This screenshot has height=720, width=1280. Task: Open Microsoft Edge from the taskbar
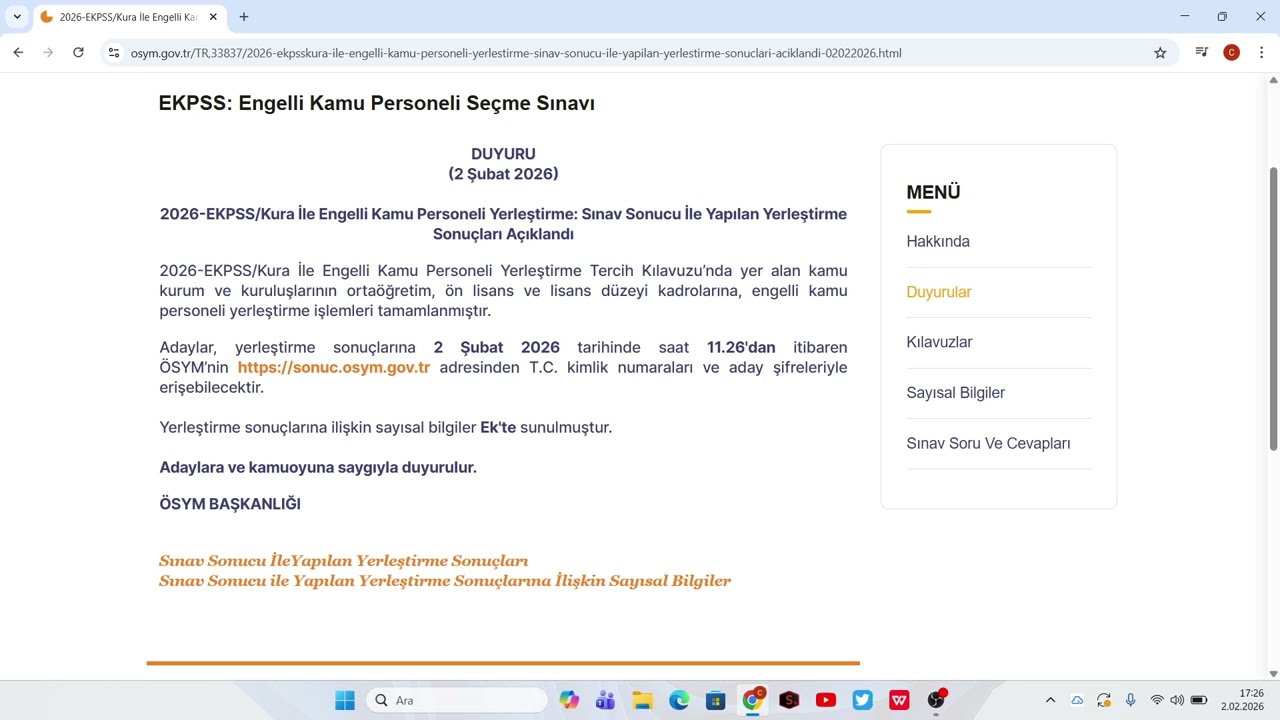(x=679, y=700)
